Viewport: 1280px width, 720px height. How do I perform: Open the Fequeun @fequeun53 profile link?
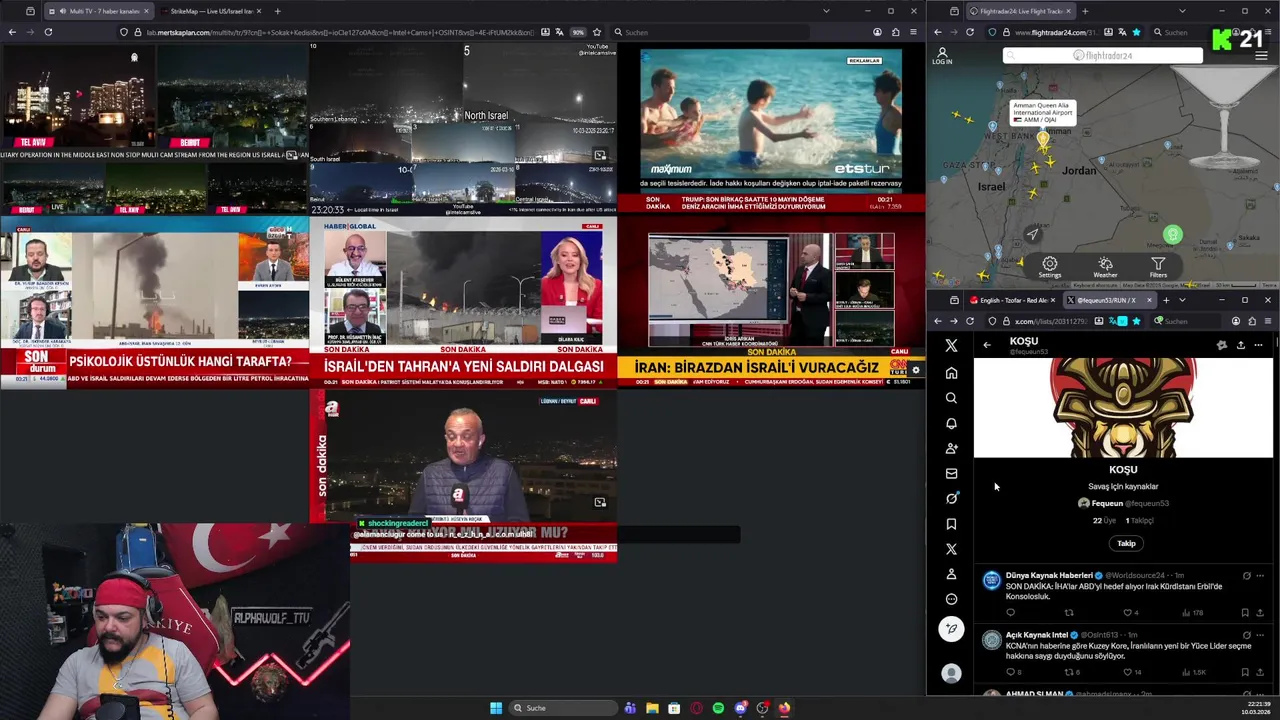(x=1123, y=503)
